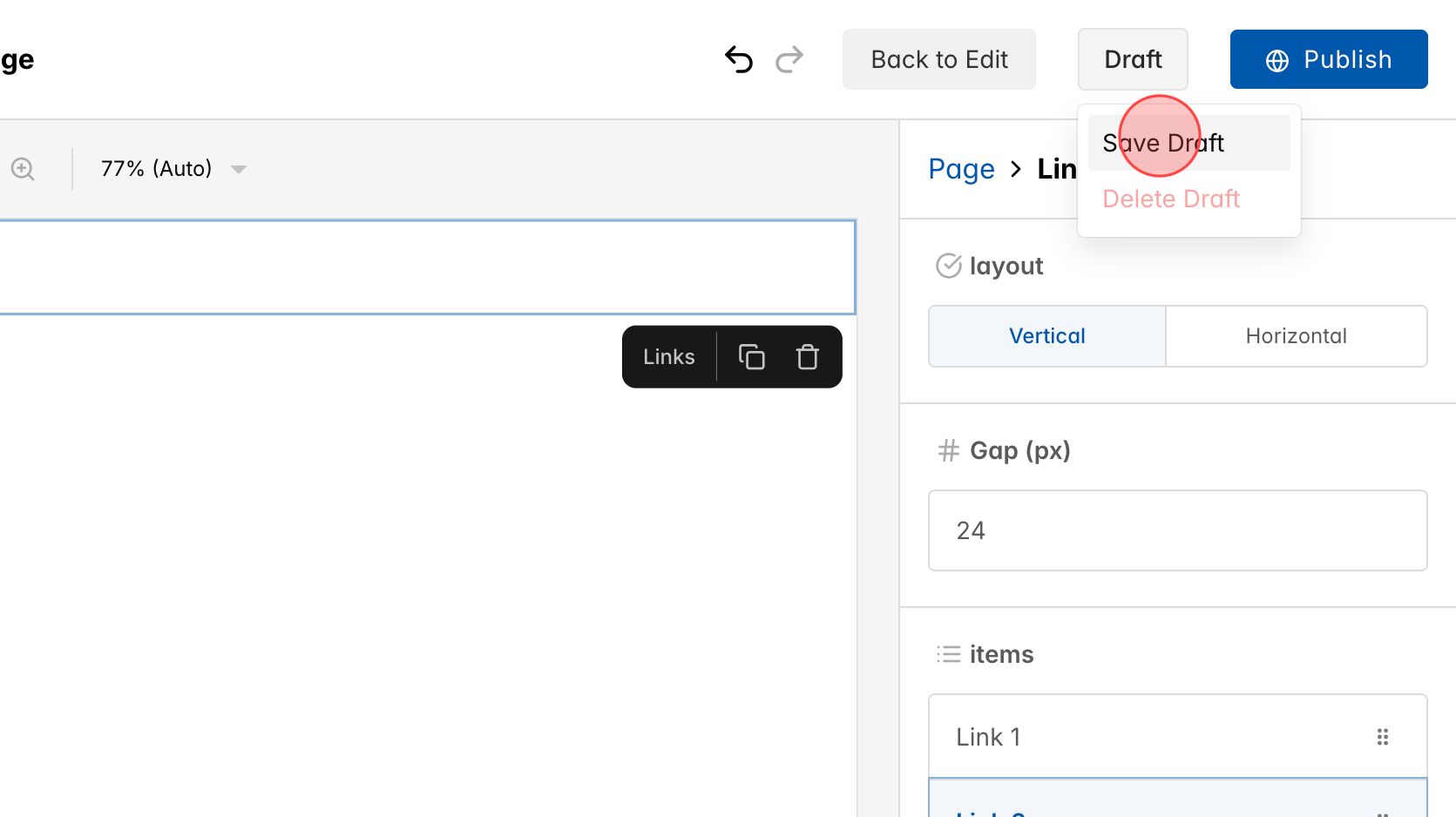Select the Link 1 item
Image resolution: width=1456 pixels, height=817 pixels.
coord(1133,736)
